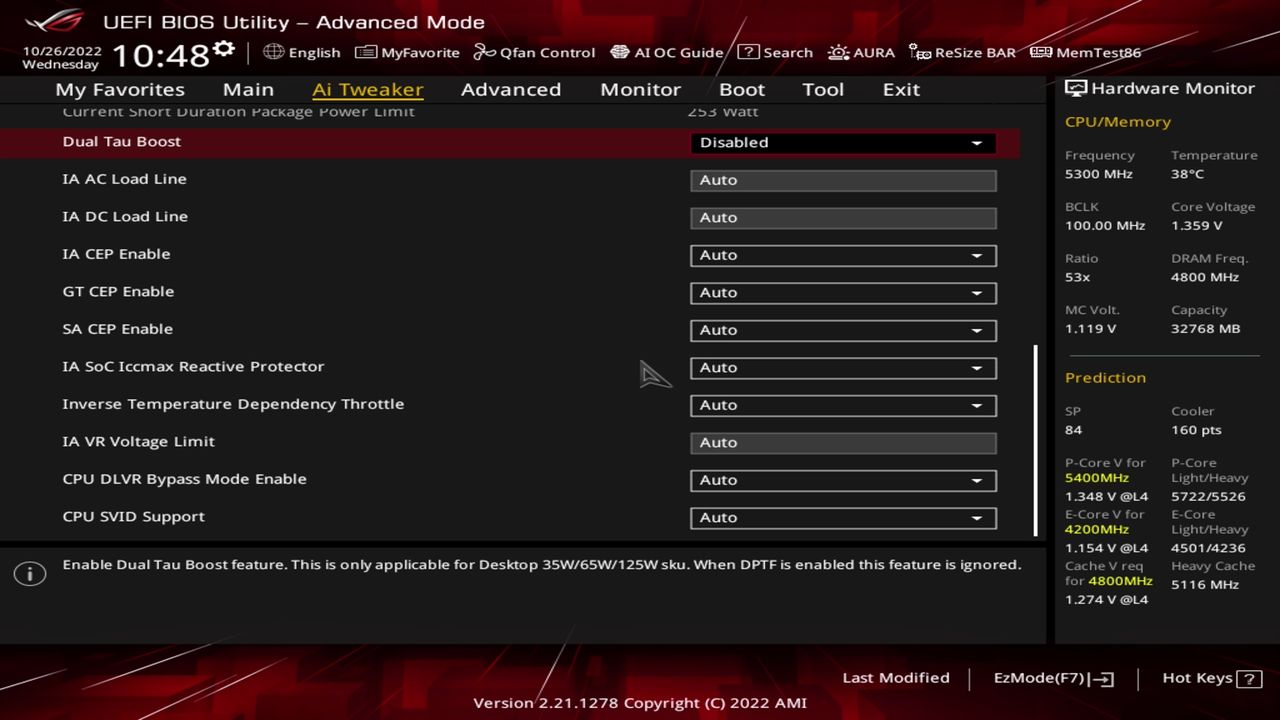The height and width of the screenshot is (720, 1280).
Task: Open the AI OC Guide icon
Action: [620, 52]
